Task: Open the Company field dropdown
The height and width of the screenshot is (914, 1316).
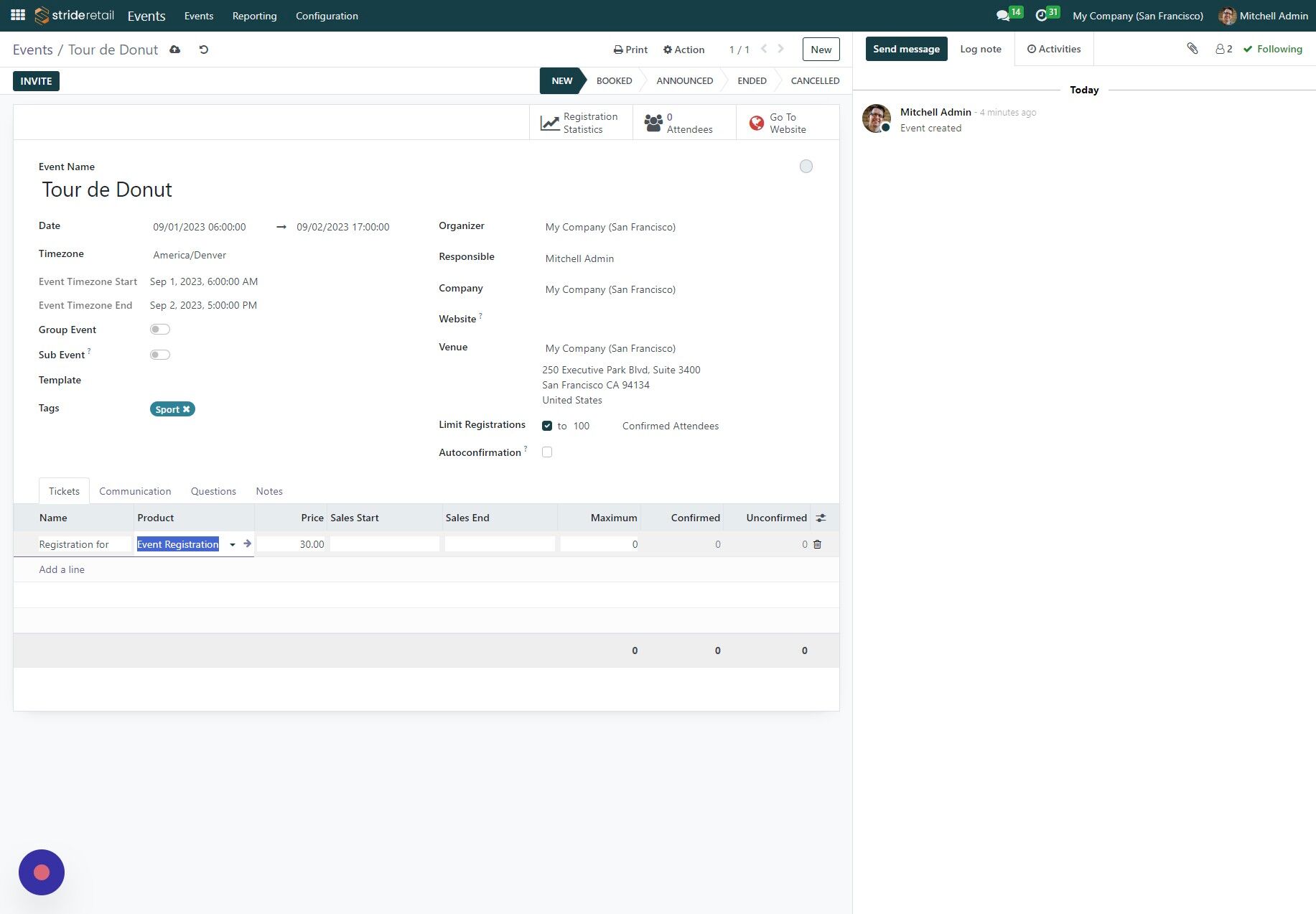Action: (x=678, y=289)
